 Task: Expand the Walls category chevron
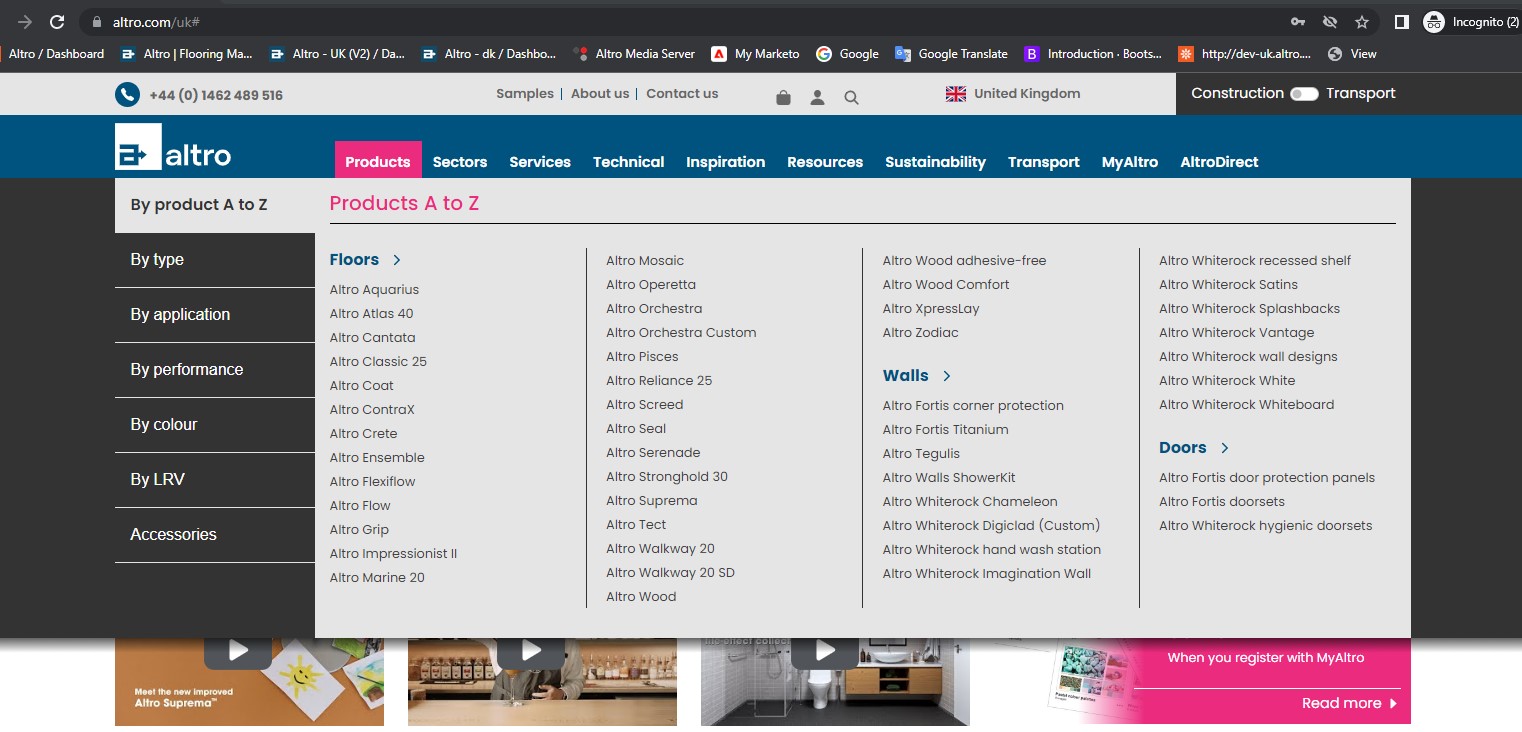[x=945, y=375]
